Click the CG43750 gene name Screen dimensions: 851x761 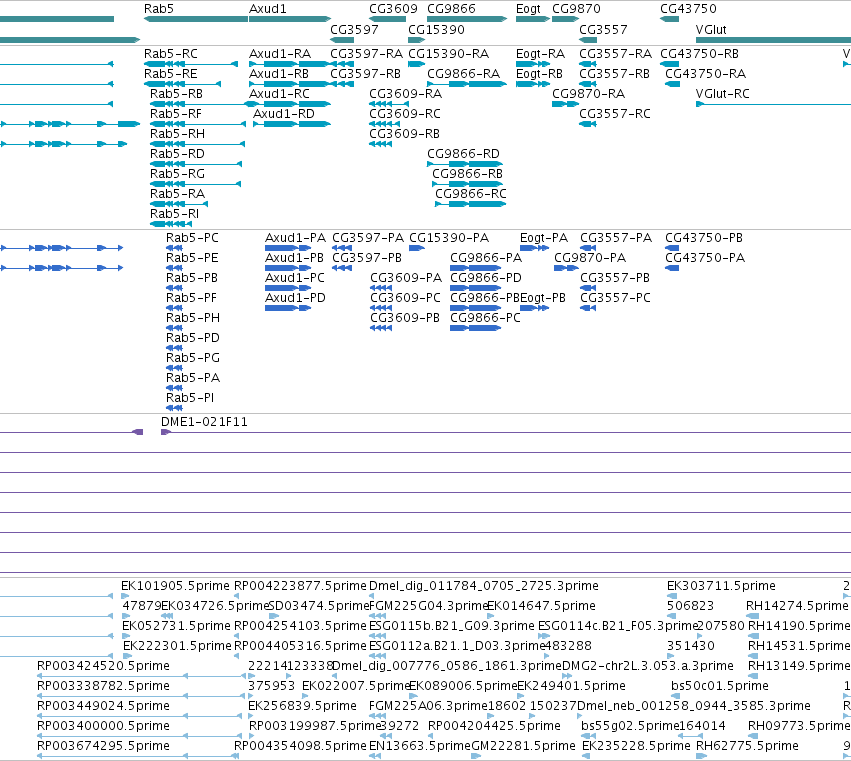(x=688, y=9)
